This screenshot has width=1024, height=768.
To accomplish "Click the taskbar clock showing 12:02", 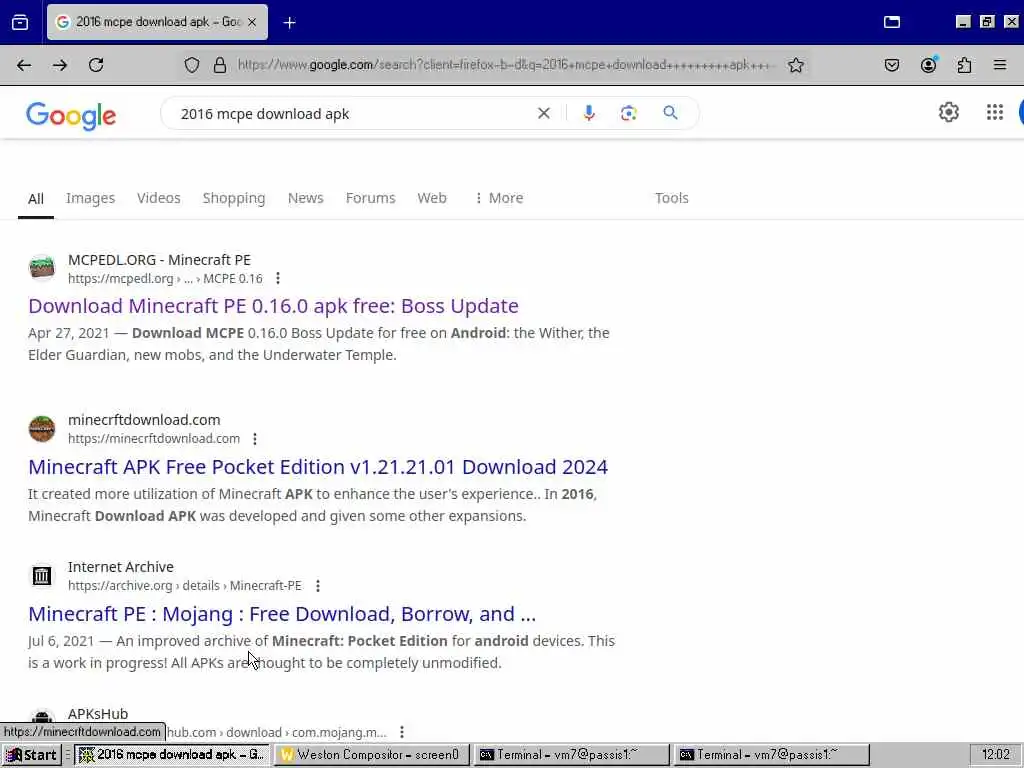I will [x=995, y=755].
